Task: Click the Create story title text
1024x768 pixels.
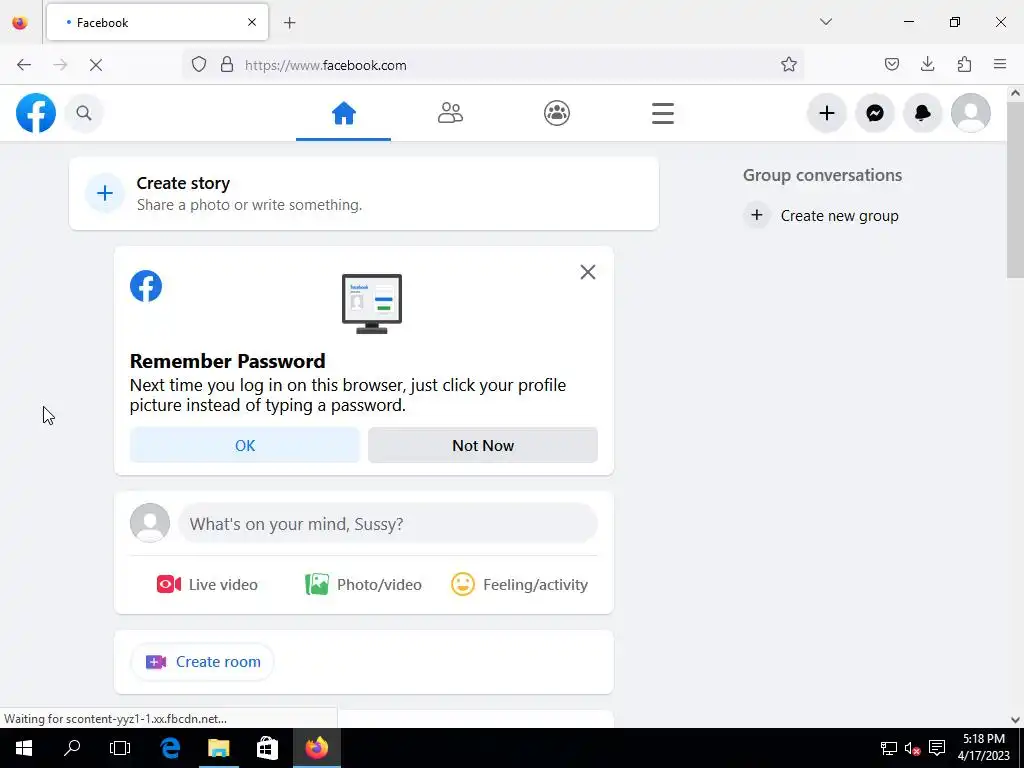Action: pyautogui.click(x=183, y=184)
